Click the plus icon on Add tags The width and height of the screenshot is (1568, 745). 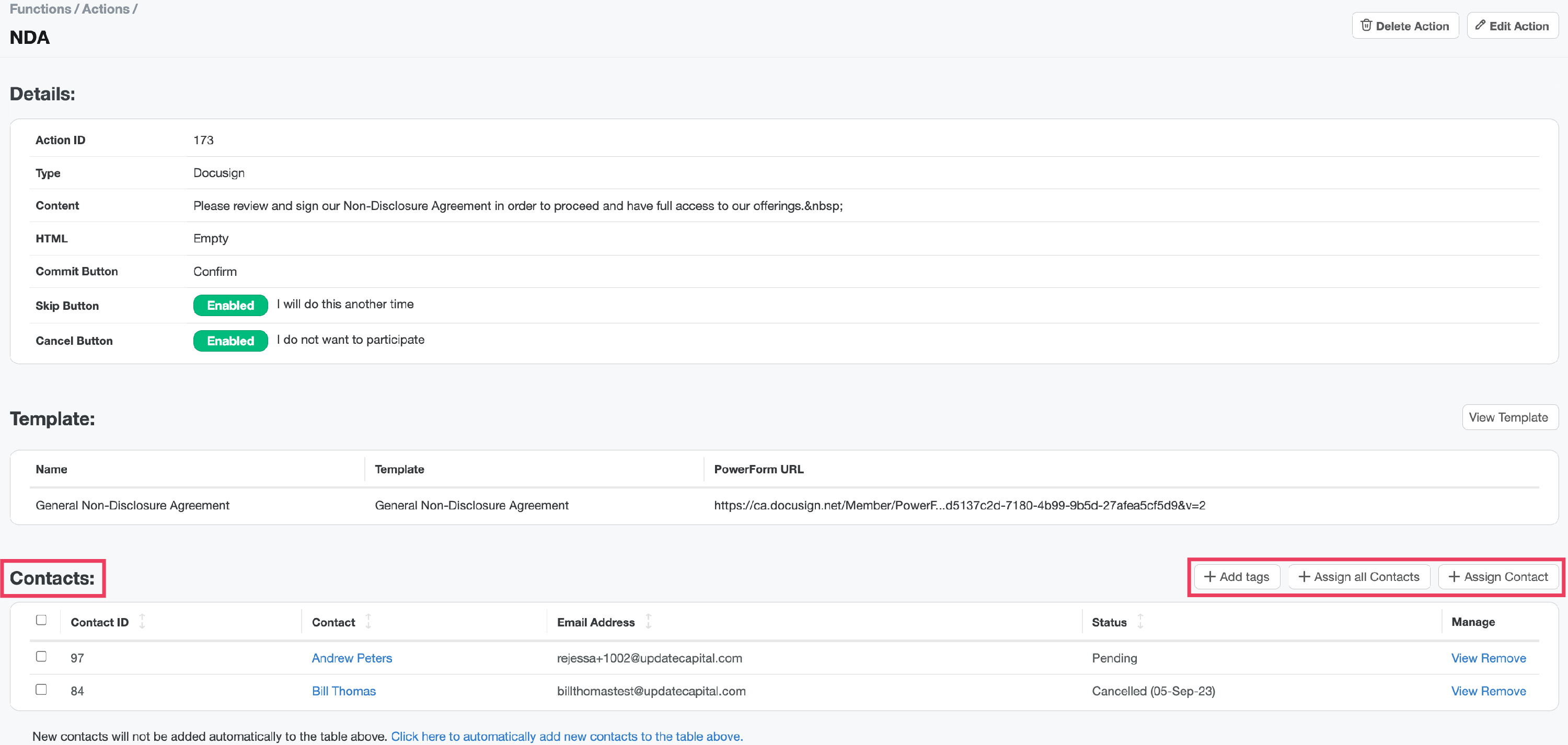click(1209, 576)
